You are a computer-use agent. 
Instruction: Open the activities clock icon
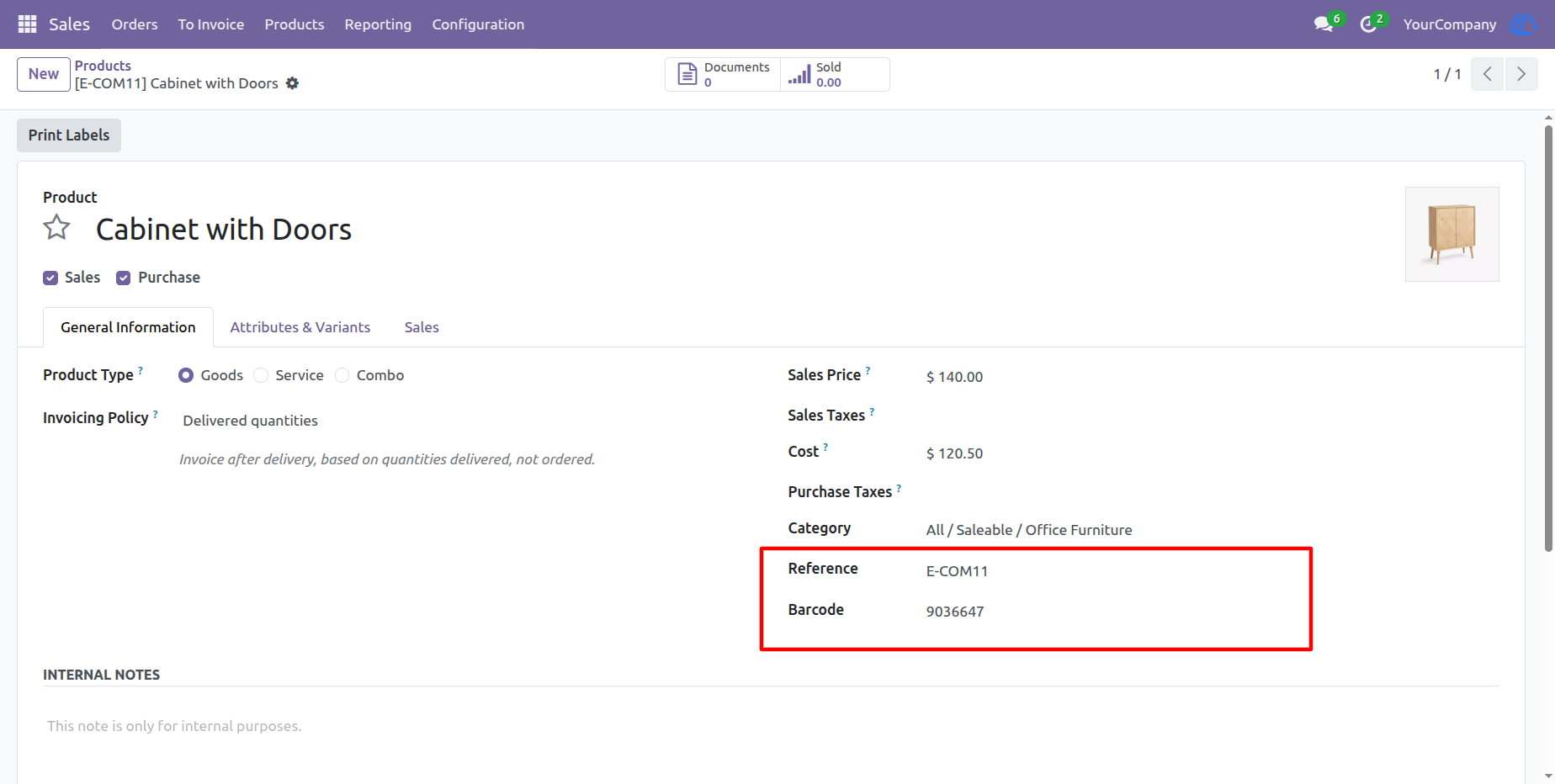point(1368,24)
